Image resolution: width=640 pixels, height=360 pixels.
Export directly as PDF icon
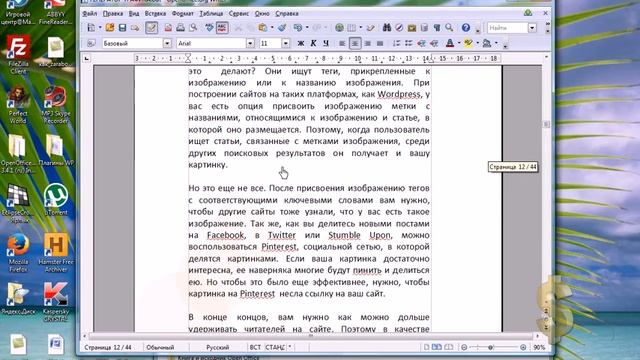(x=168, y=28)
